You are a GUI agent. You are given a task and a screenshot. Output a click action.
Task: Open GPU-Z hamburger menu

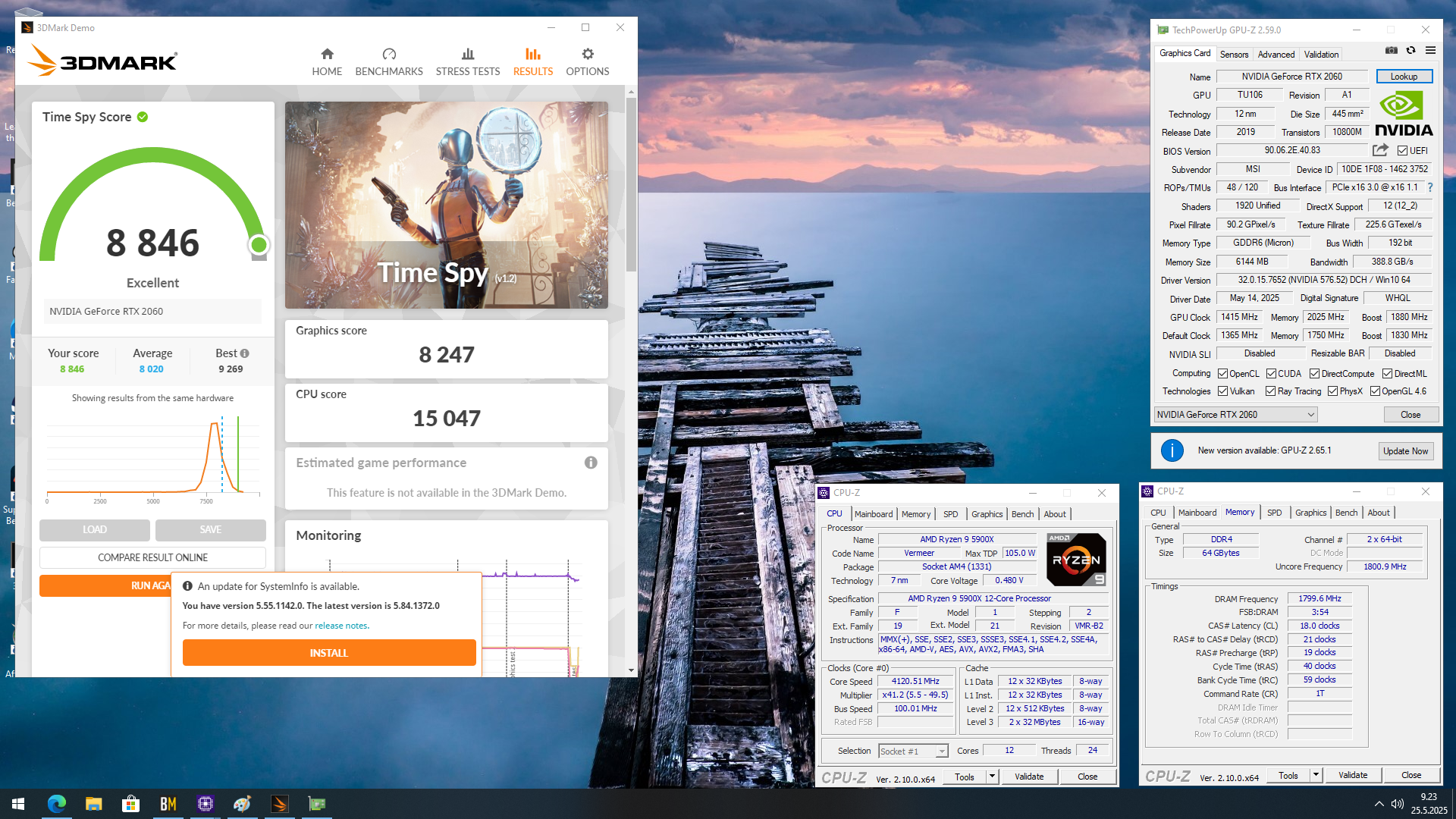(1430, 51)
